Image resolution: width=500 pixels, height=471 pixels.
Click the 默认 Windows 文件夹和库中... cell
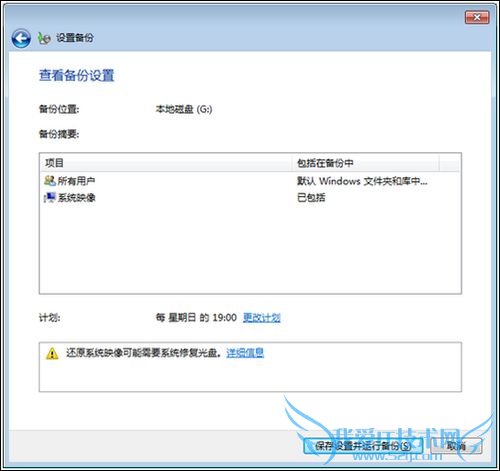point(362,181)
